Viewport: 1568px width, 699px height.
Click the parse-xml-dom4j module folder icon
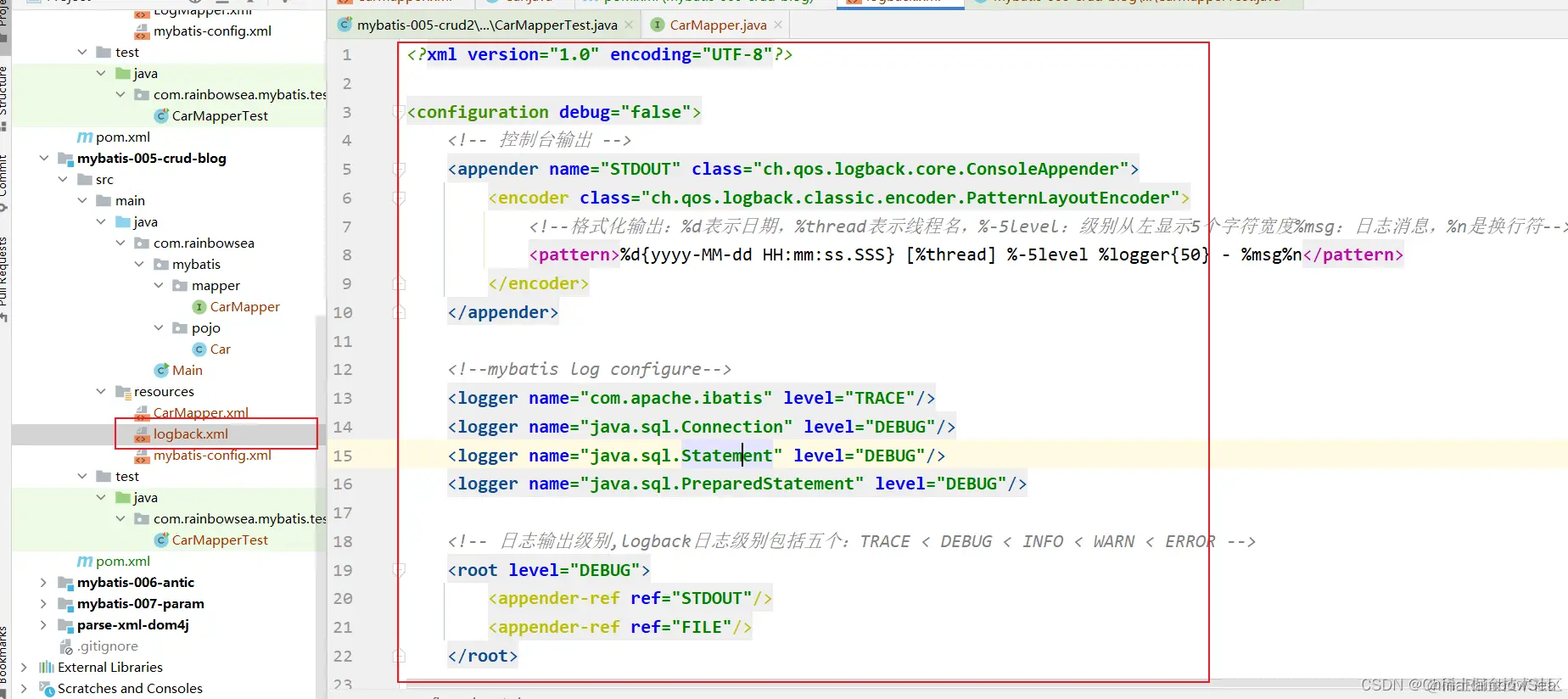(x=65, y=625)
